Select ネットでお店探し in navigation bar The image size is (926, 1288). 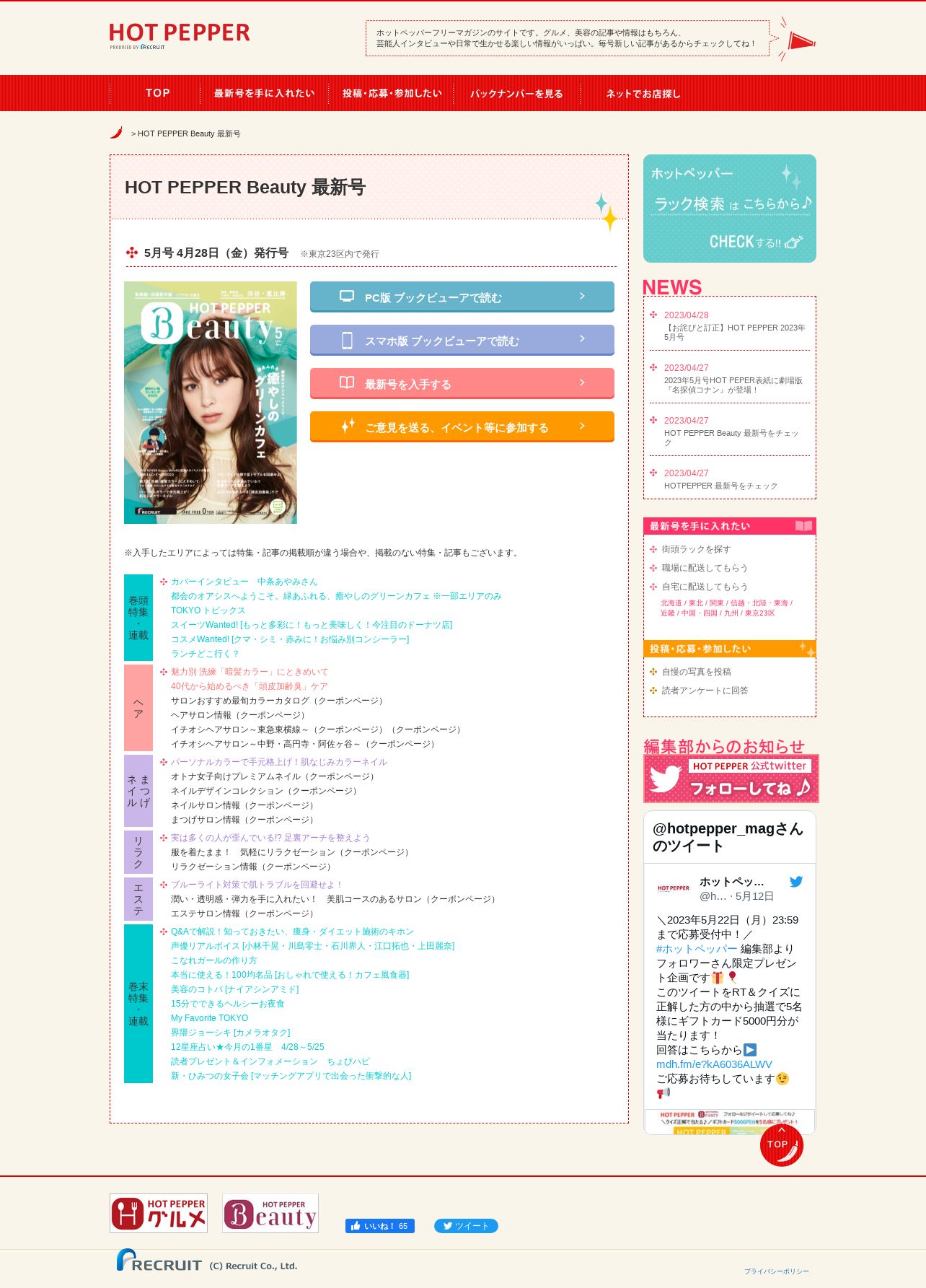(x=643, y=93)
